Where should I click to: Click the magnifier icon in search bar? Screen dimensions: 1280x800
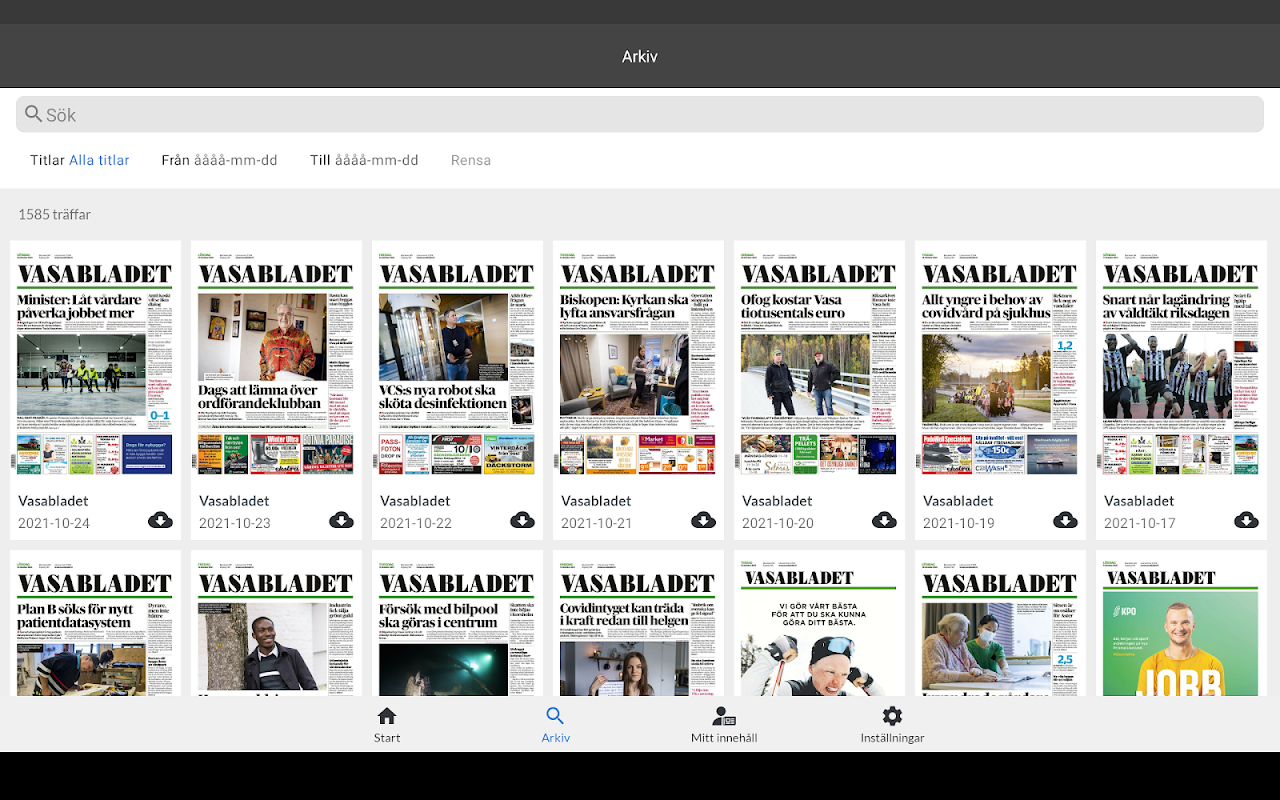click(x=34, y=114)
